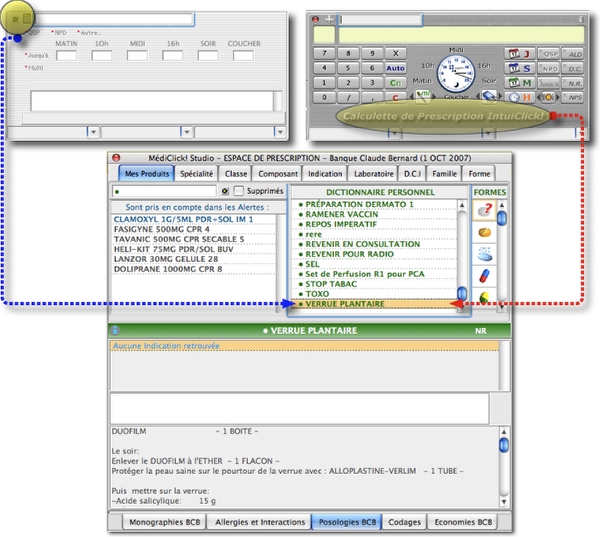Click the M month calendar button
This screenshot has height=537, width=600.
point(520,83)
